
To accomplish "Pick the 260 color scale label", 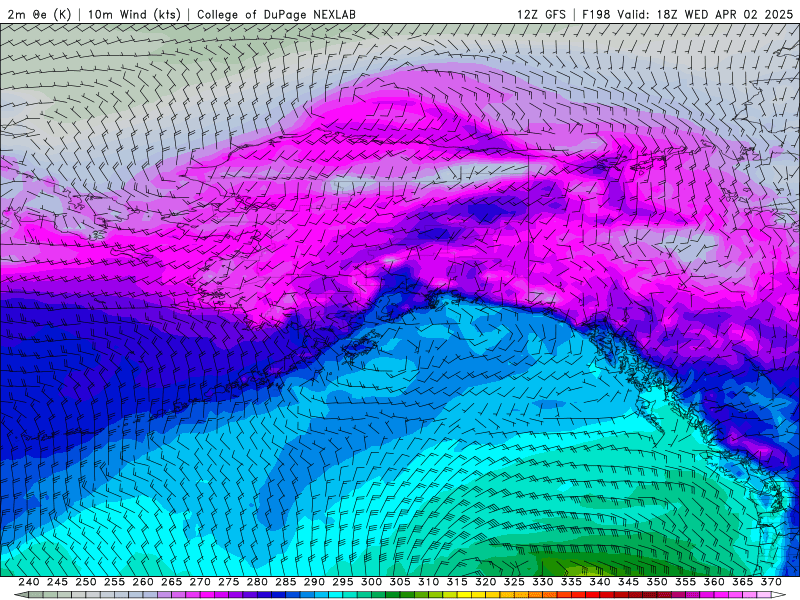I will pyautogui.click(x=143, y=582).
